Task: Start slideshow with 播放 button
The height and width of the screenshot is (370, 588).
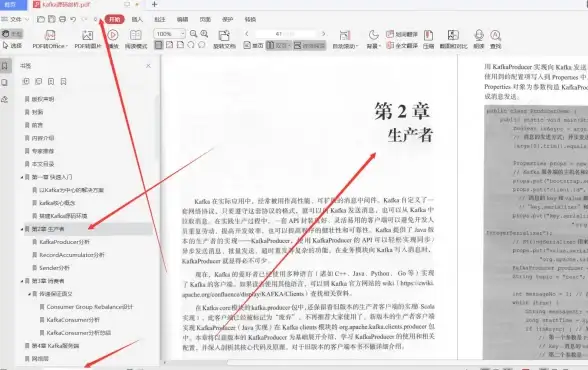Action: [113, 39]
